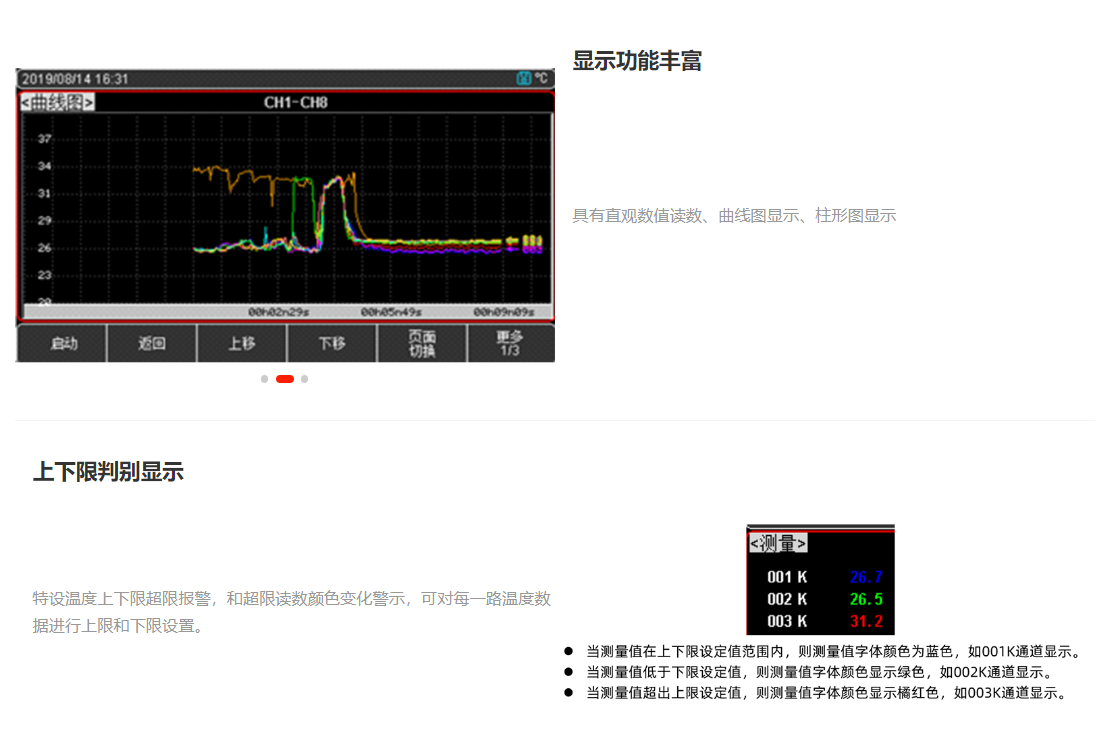Screen dimensions: 1097x736
Task: Click the 显示功能丰富 heading
Action: (637, 61)
